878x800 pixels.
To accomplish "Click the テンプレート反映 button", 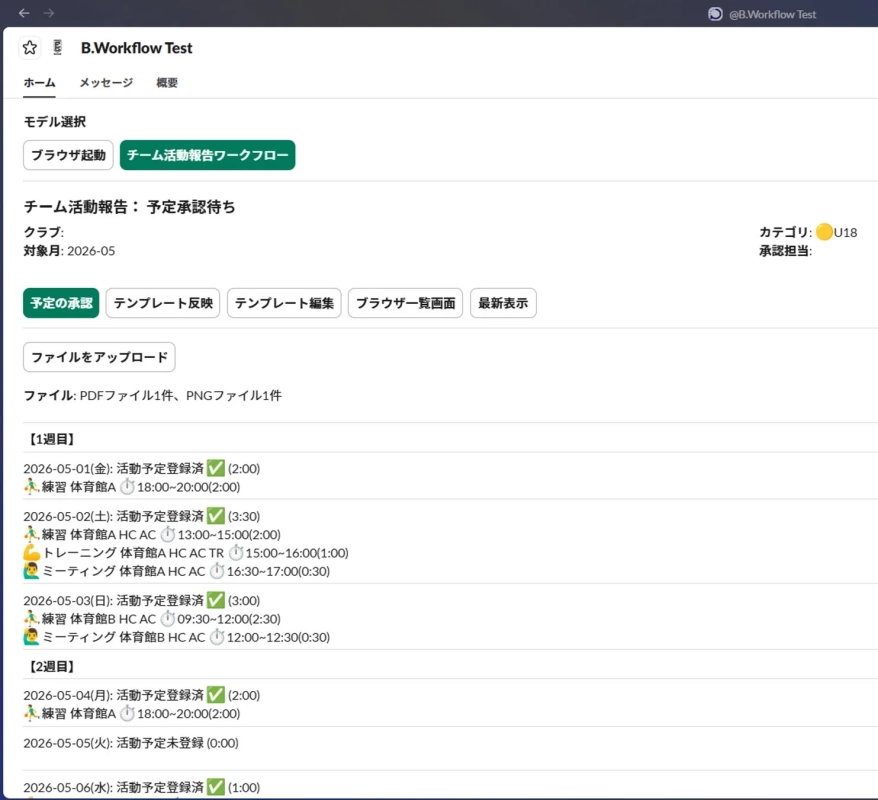I will (162, 303).
